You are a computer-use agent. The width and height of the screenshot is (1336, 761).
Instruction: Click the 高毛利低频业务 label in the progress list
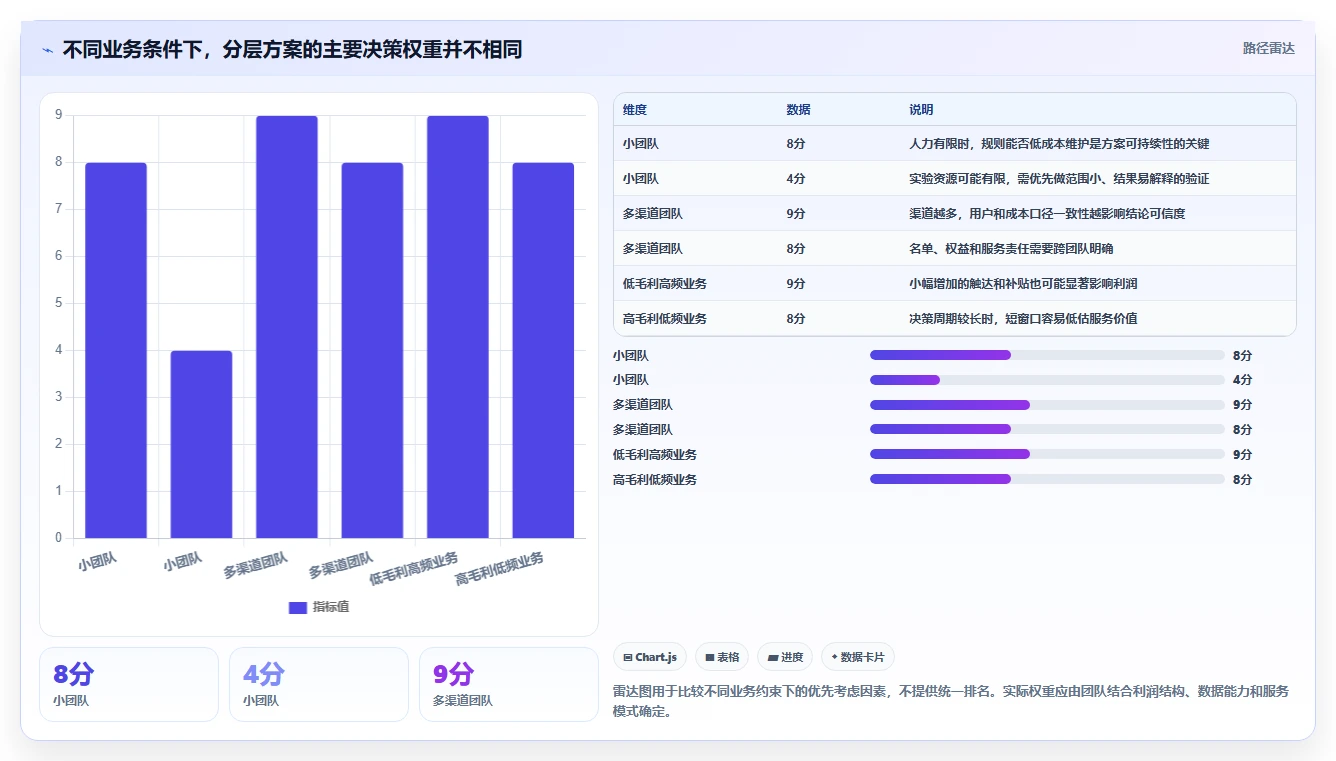[x=655, y=479]
